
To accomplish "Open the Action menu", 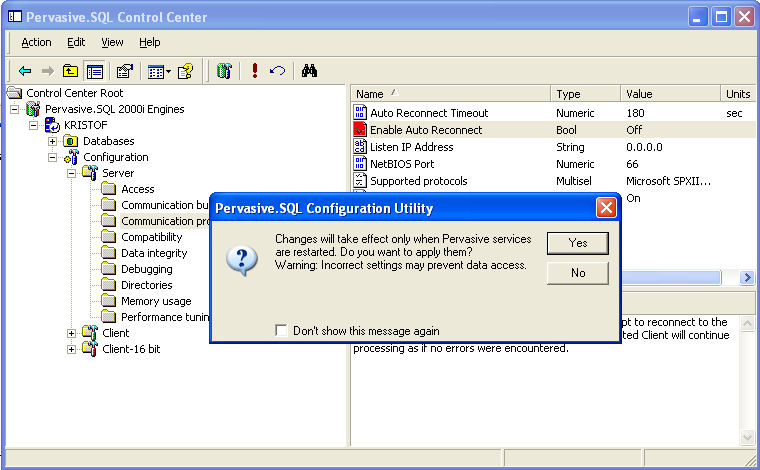I will [x=36, y=42].
